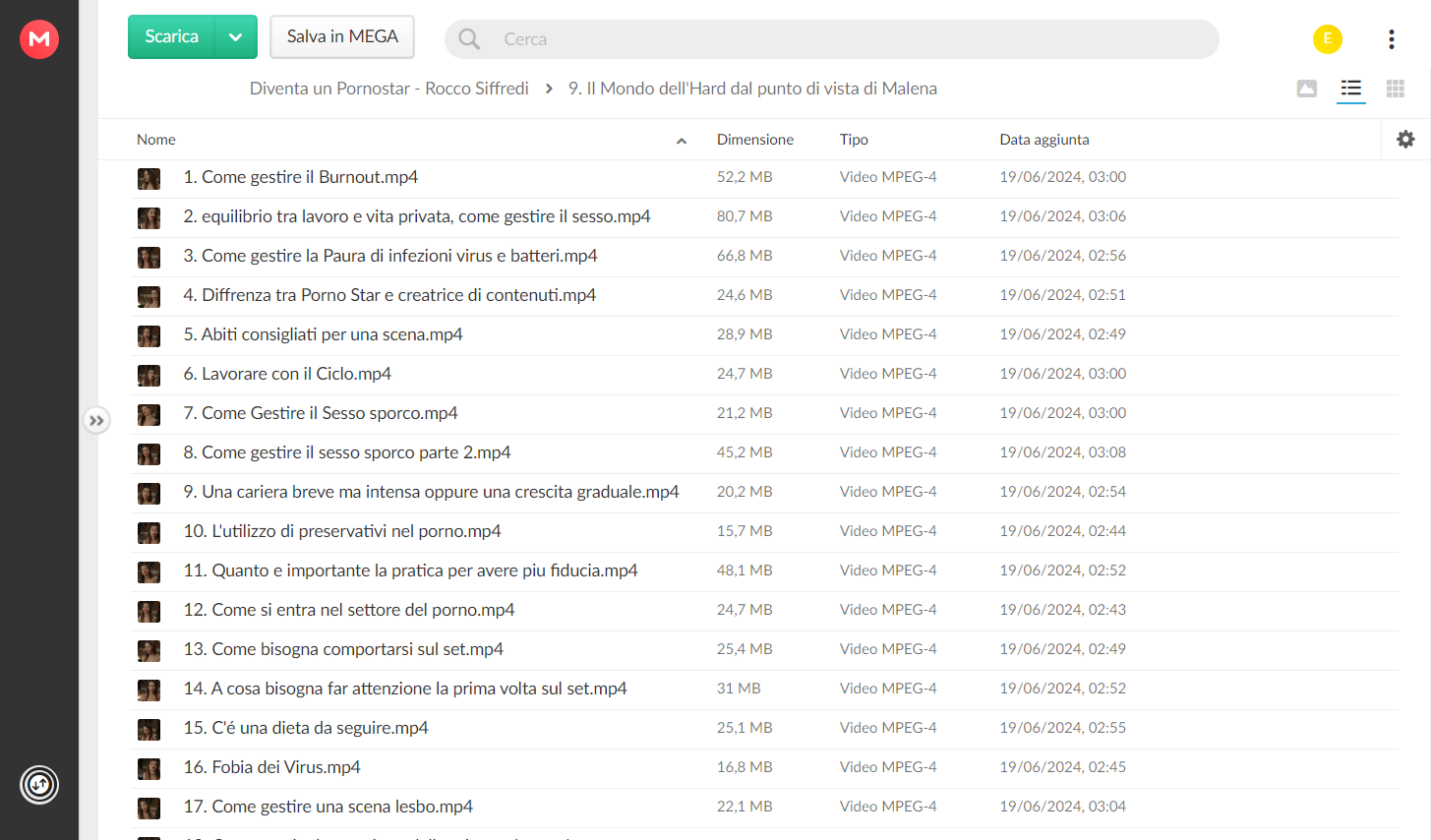
Task: Open the Scarica dropdown arrow
Action: pyautogui.click(x=236, y=37)
